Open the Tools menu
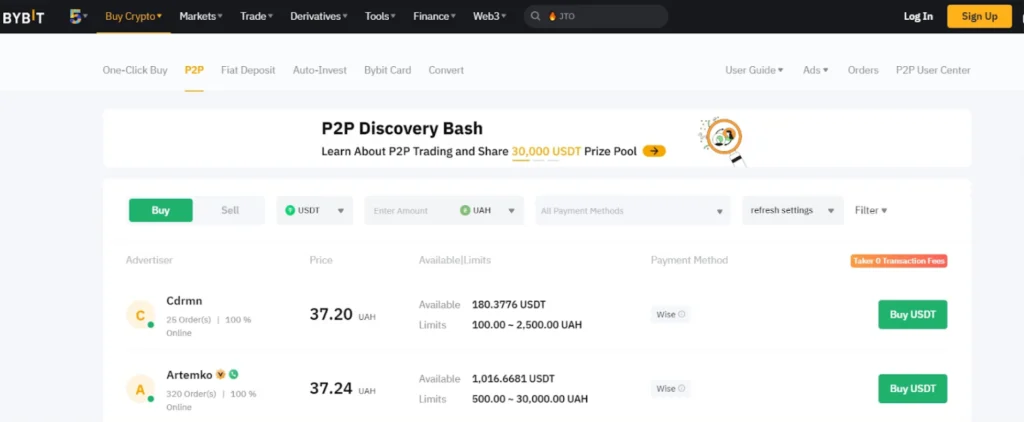Image resolution: width=1024 pixels, height=422 pixels. (381, 16)
